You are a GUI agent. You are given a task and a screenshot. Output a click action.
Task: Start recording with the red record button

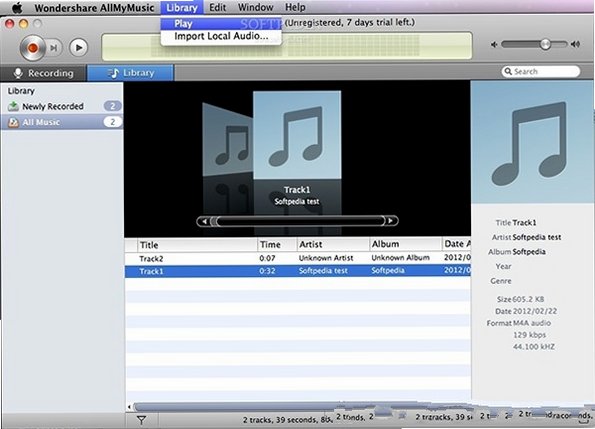pos(32,48)
